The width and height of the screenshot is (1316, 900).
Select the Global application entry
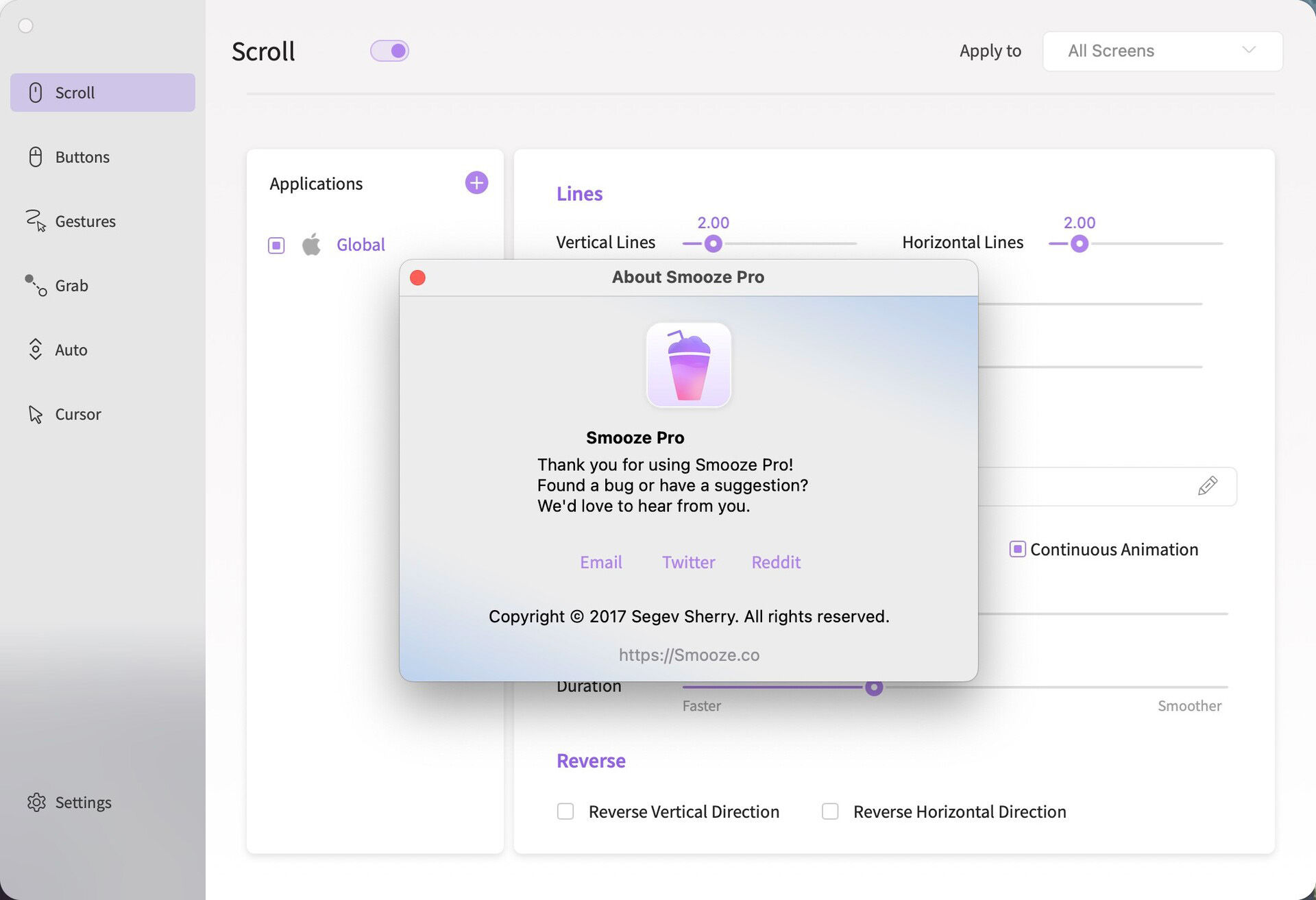pyautogui.click(x=361, y=245)
